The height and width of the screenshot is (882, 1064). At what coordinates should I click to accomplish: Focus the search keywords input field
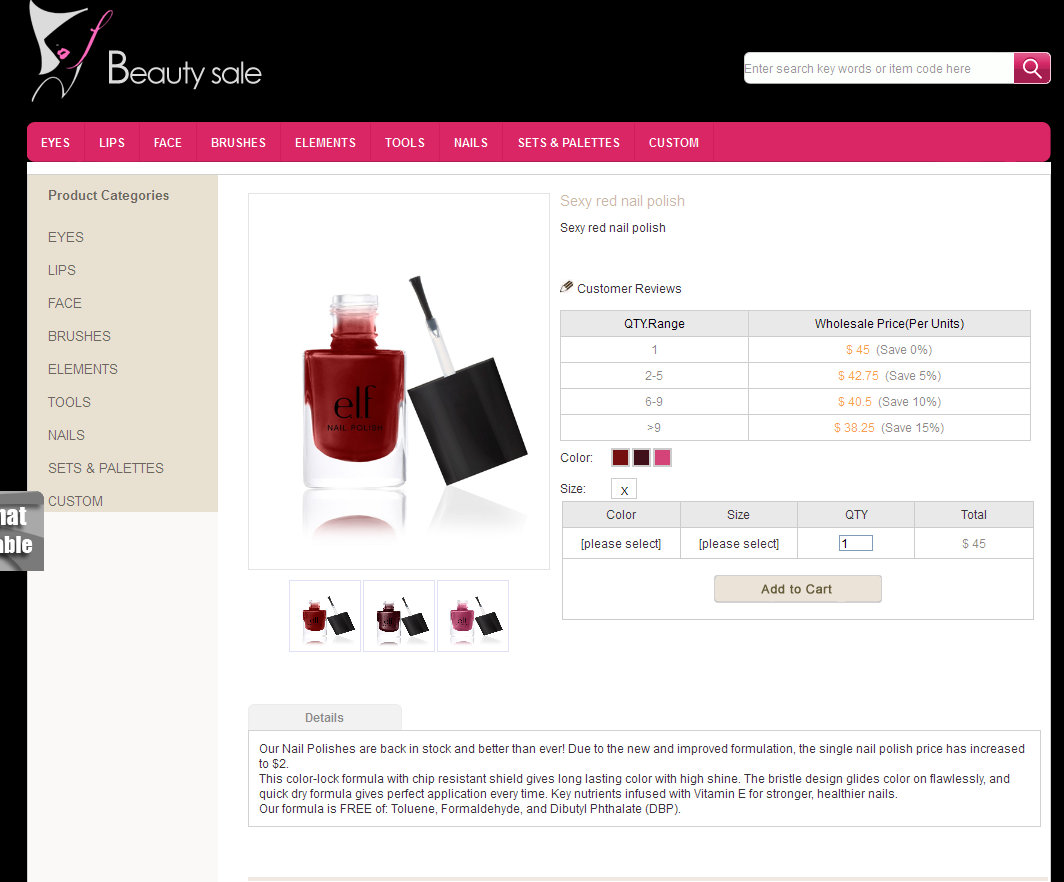879,68
